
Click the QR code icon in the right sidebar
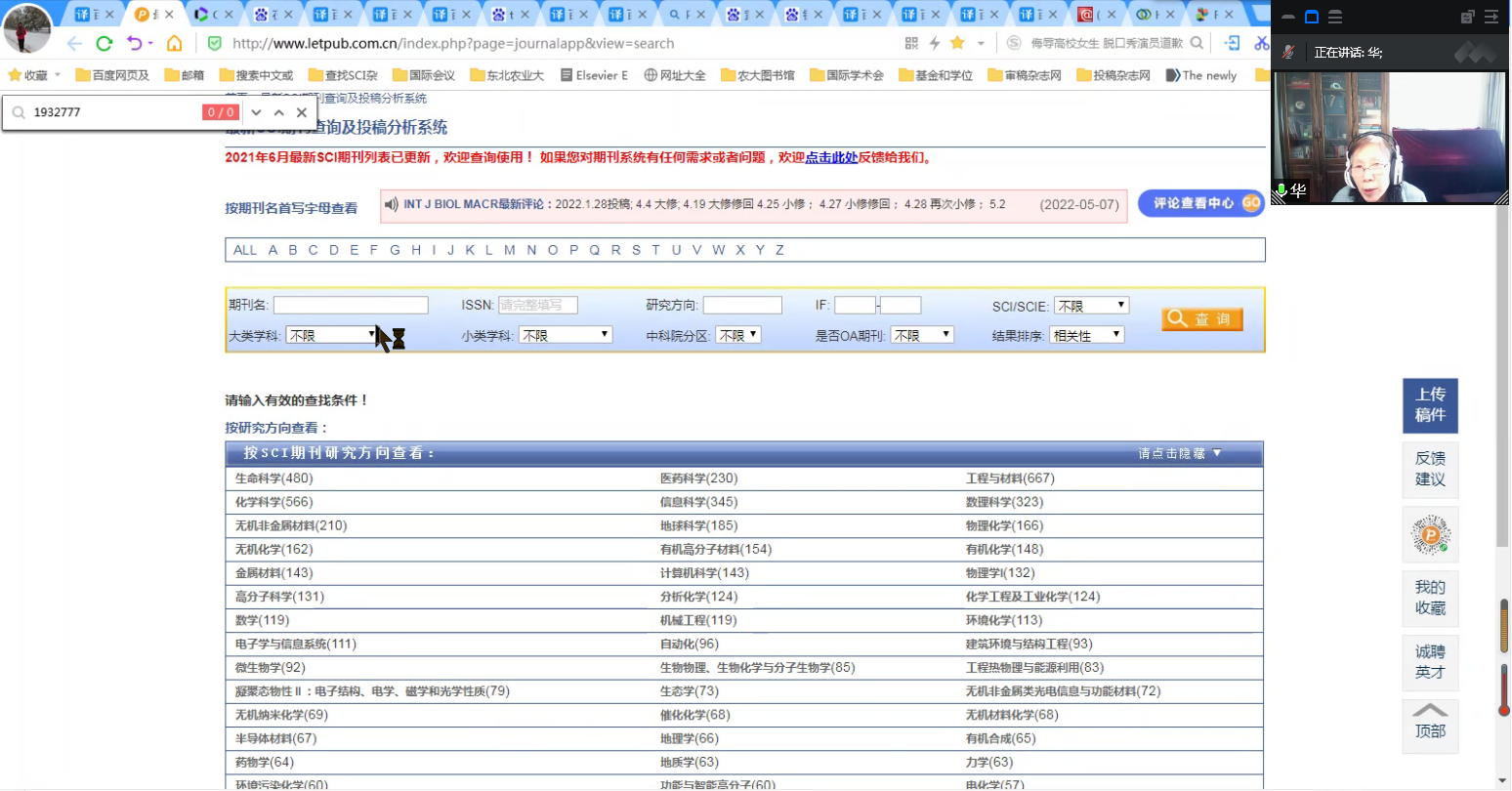coord(1431,534)
